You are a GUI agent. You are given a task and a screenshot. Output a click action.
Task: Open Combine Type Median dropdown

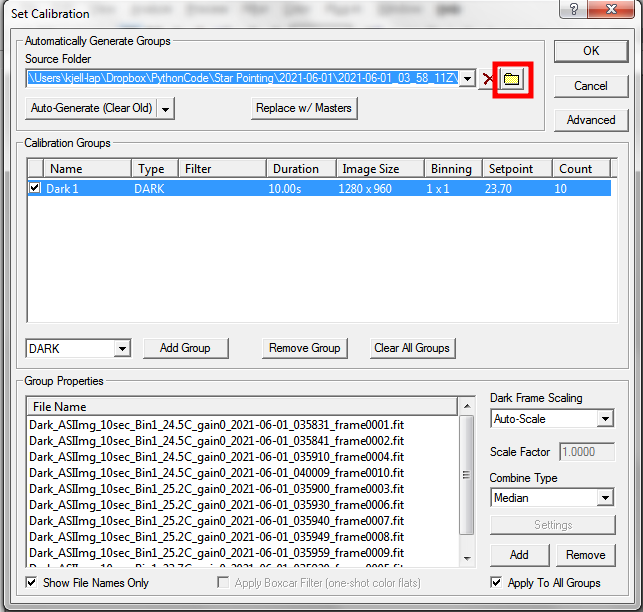point(605,498)
